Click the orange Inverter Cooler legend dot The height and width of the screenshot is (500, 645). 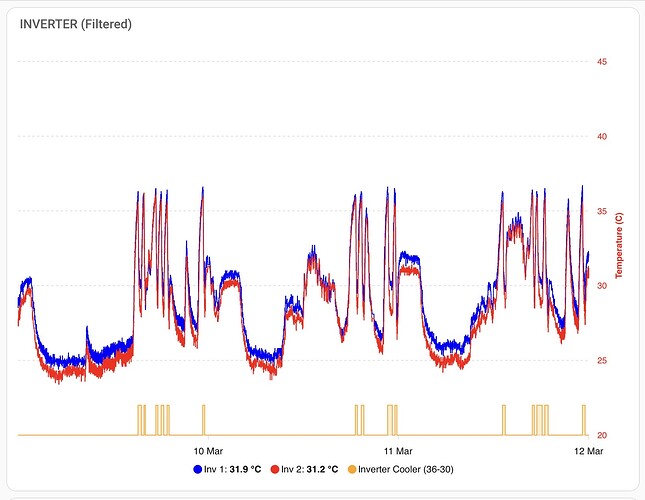[x=349, y=468]
